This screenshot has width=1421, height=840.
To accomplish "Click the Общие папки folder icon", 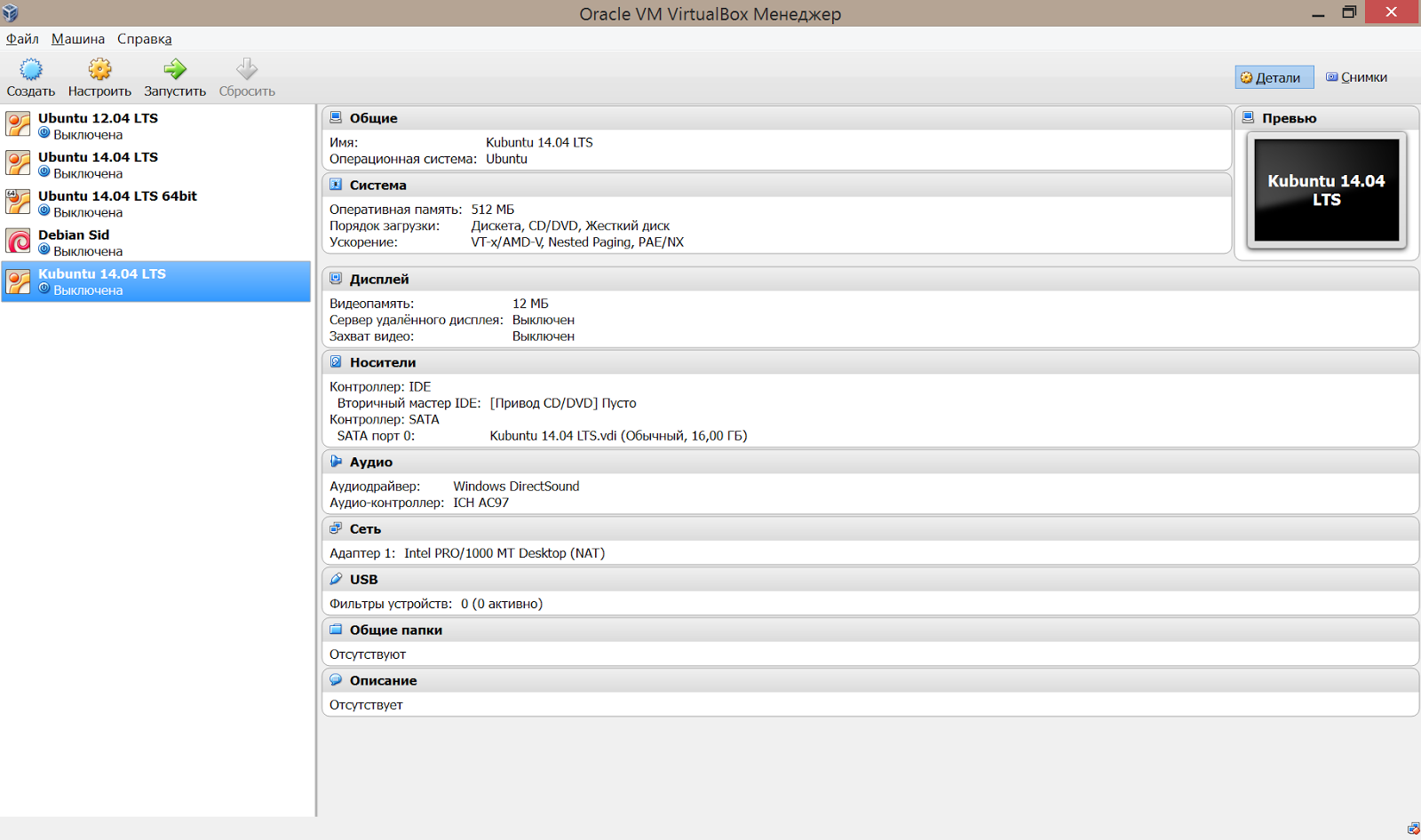I will (x=336, y=630).
